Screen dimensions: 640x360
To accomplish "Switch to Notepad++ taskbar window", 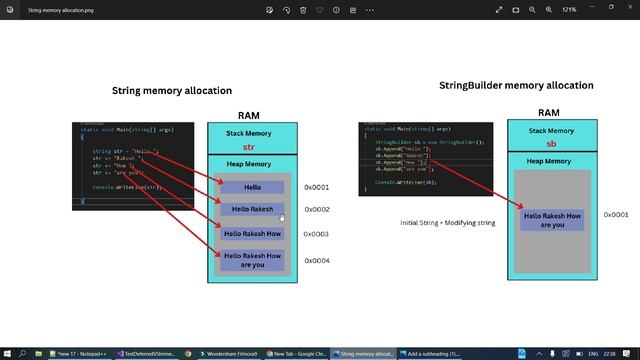I will coord(79,354).
